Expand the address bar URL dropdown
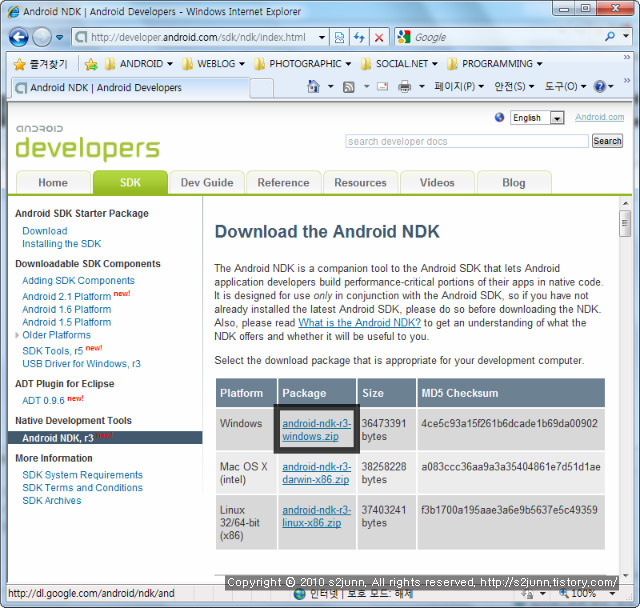The height and width of the screenshot is (608, 640). click(x=322, y=38)
